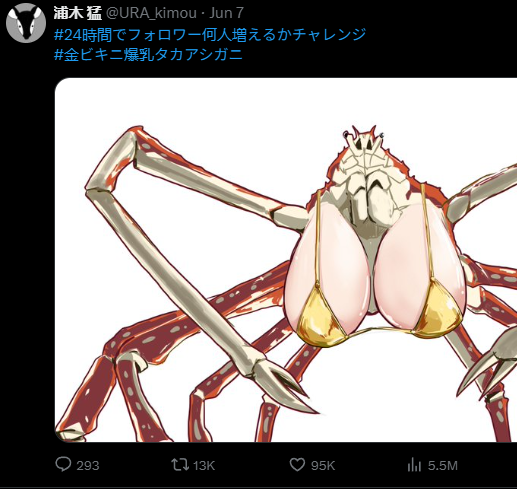Viewport: 517px width, 489px height.
Task: Open hashtag #金ビキニ爆乳タカアシガニ
Action: tap(148, 55)
